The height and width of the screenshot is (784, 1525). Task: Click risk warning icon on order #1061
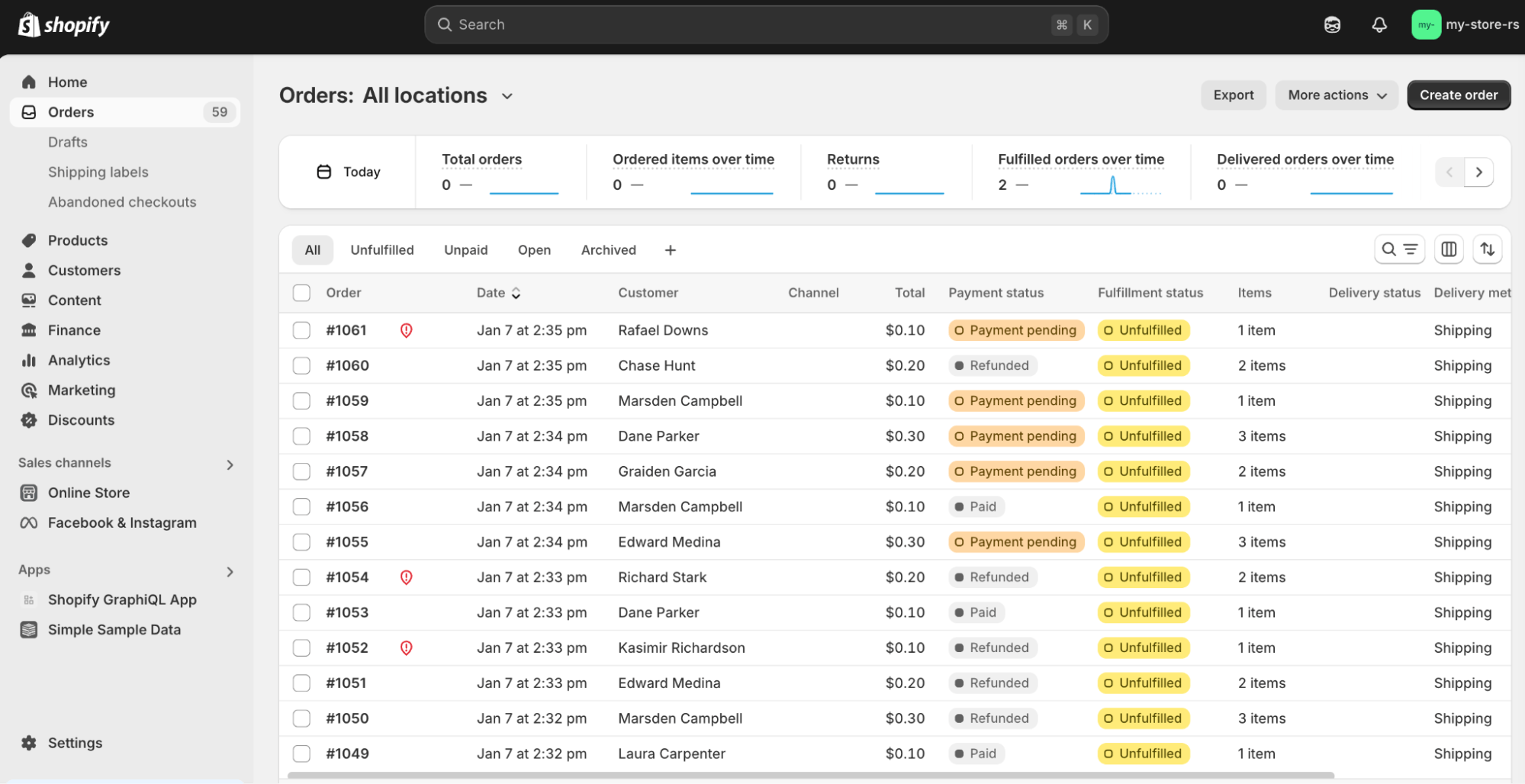point(407,330)
